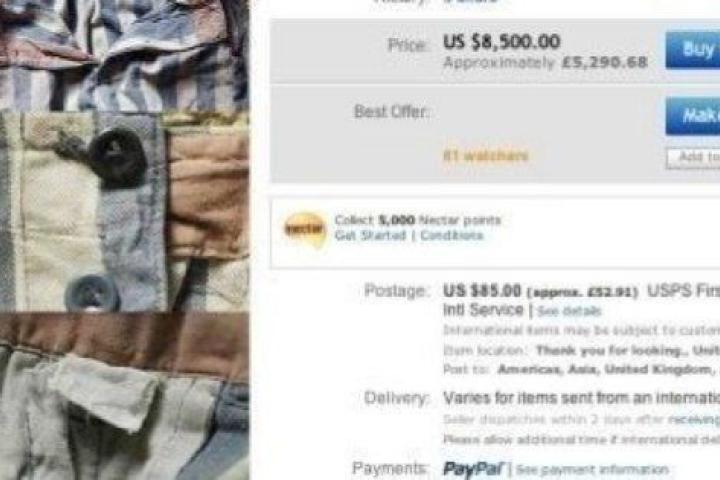Open the striped garment product photo
The image size is (720, 480).
pyautogui.click(x=124, y=240)
